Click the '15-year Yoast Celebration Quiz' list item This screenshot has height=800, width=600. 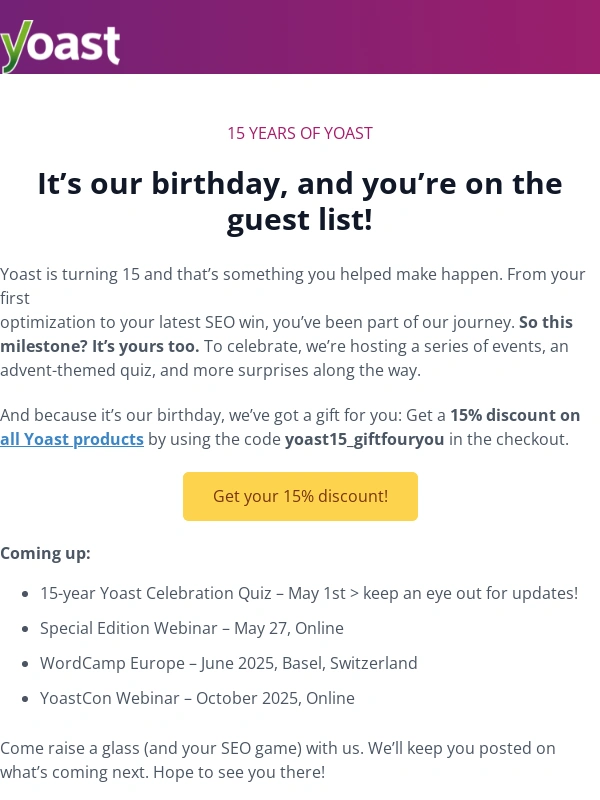pos(308,593)
